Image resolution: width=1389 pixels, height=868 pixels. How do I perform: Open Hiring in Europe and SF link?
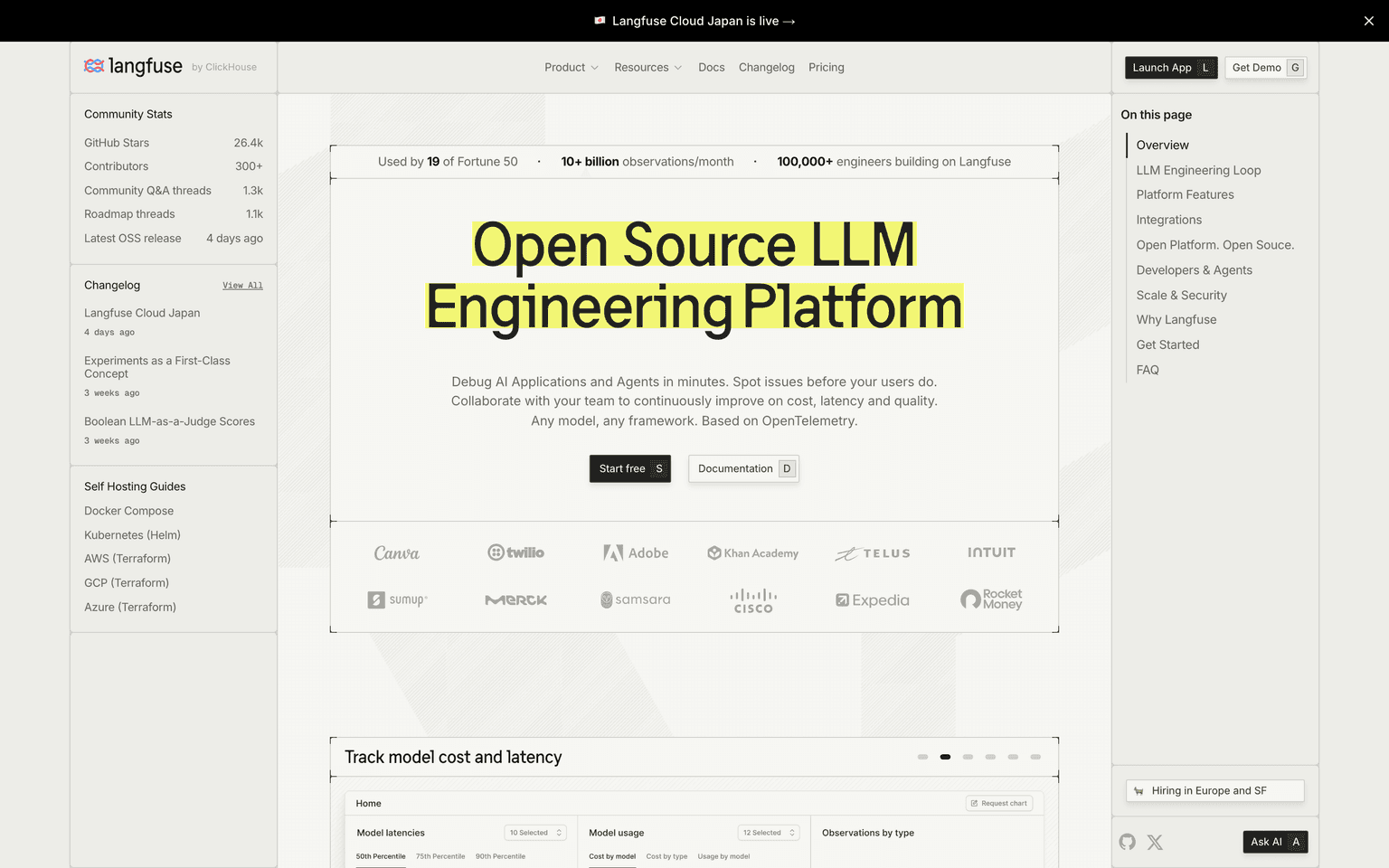pos(1214,790)
